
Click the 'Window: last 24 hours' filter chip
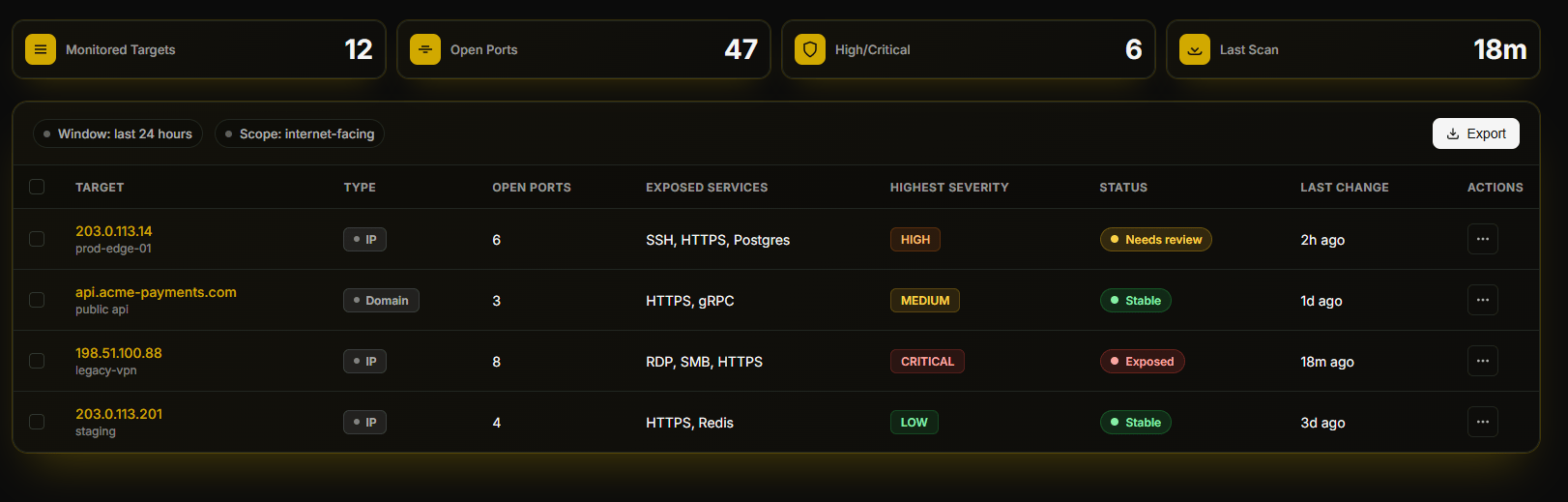118,133
